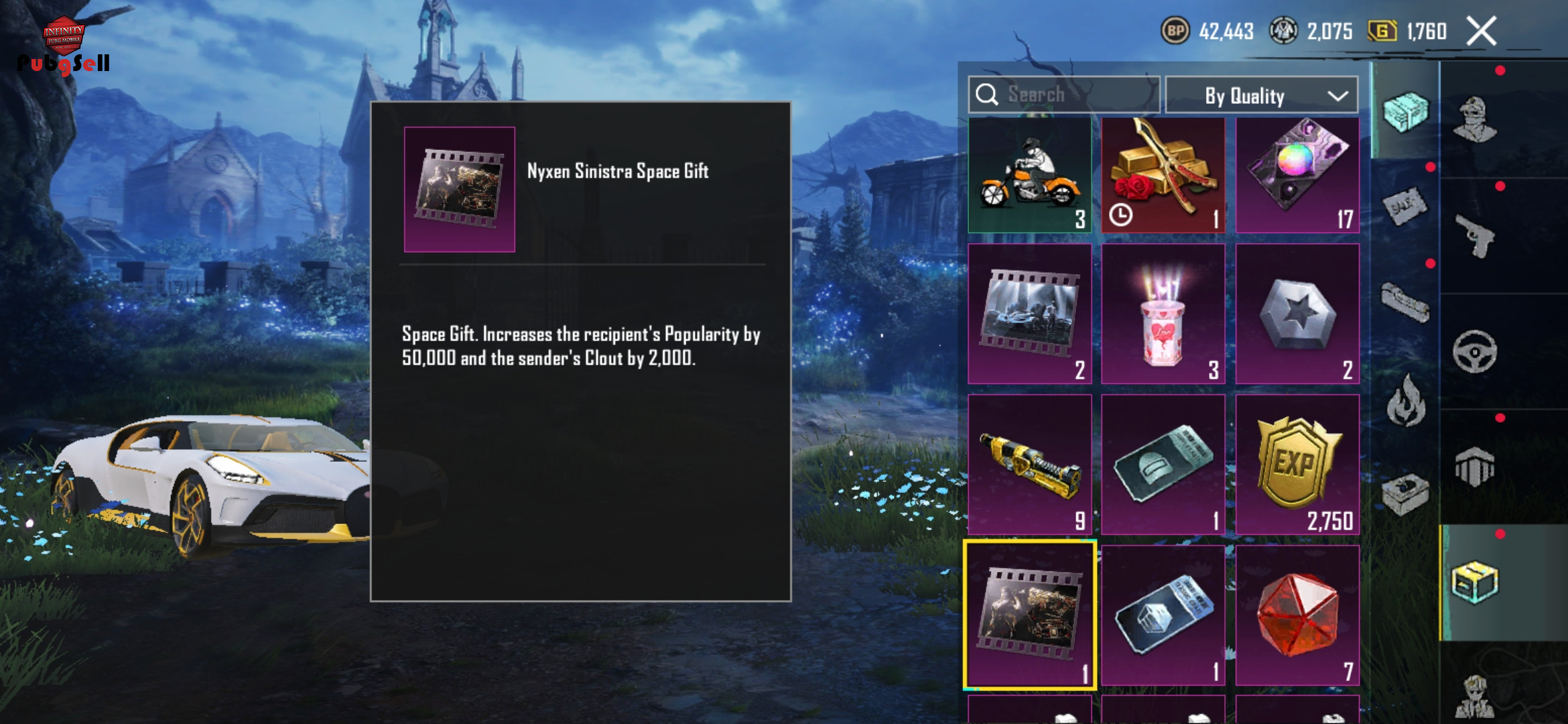
Task: Select the motorcycle rider item
Action: (x=1030, y=176)
